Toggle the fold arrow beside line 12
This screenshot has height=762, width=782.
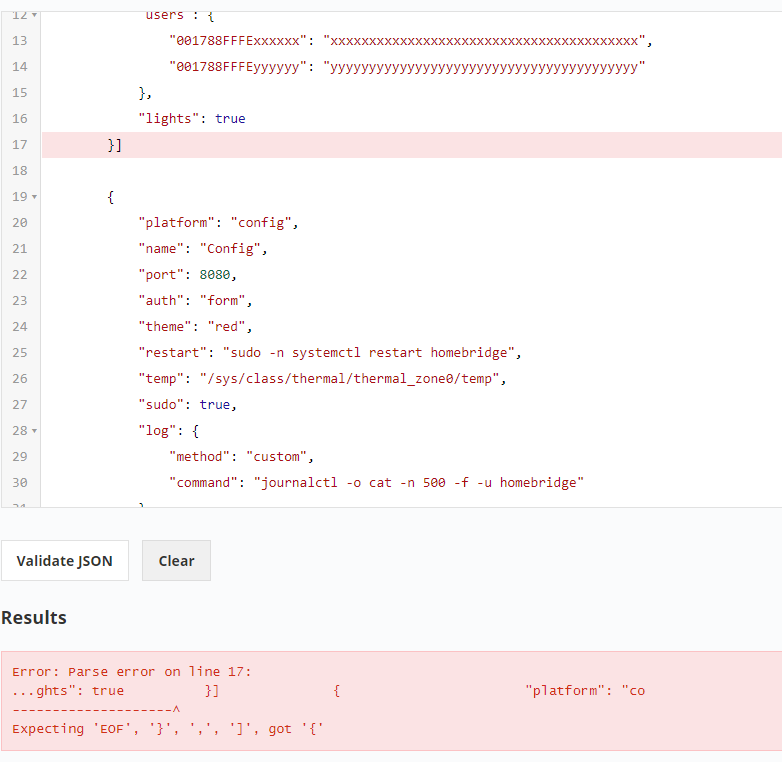pos(35,16)
